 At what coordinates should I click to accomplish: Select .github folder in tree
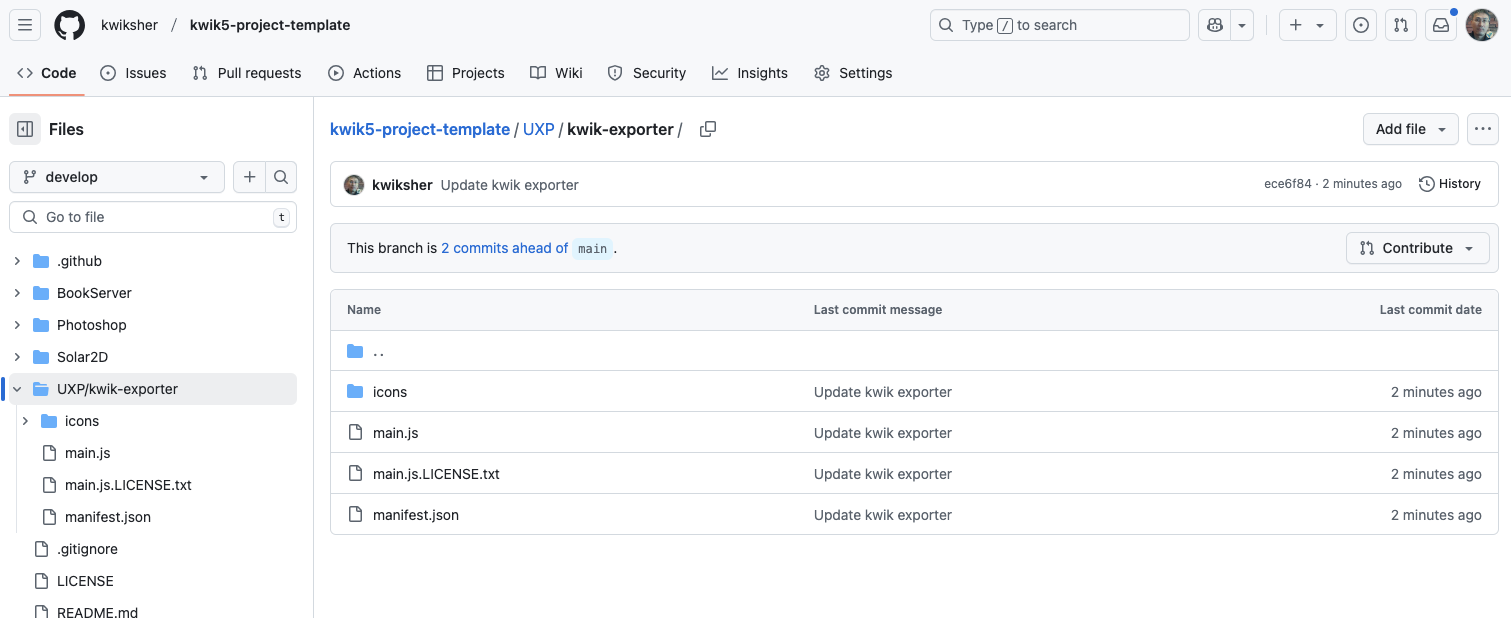click(x=79, y=261)
